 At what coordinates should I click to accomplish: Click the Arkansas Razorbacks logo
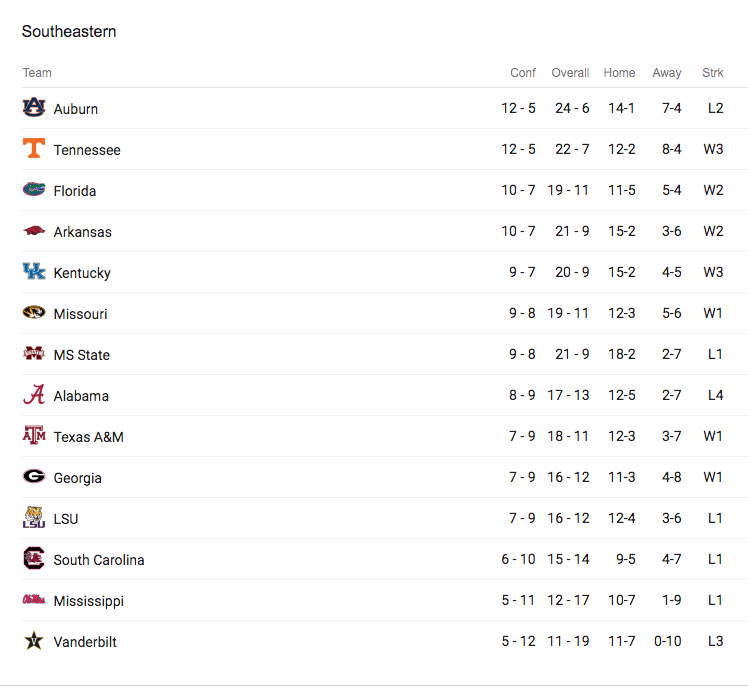pyautogui.click(x=34, y=231)
